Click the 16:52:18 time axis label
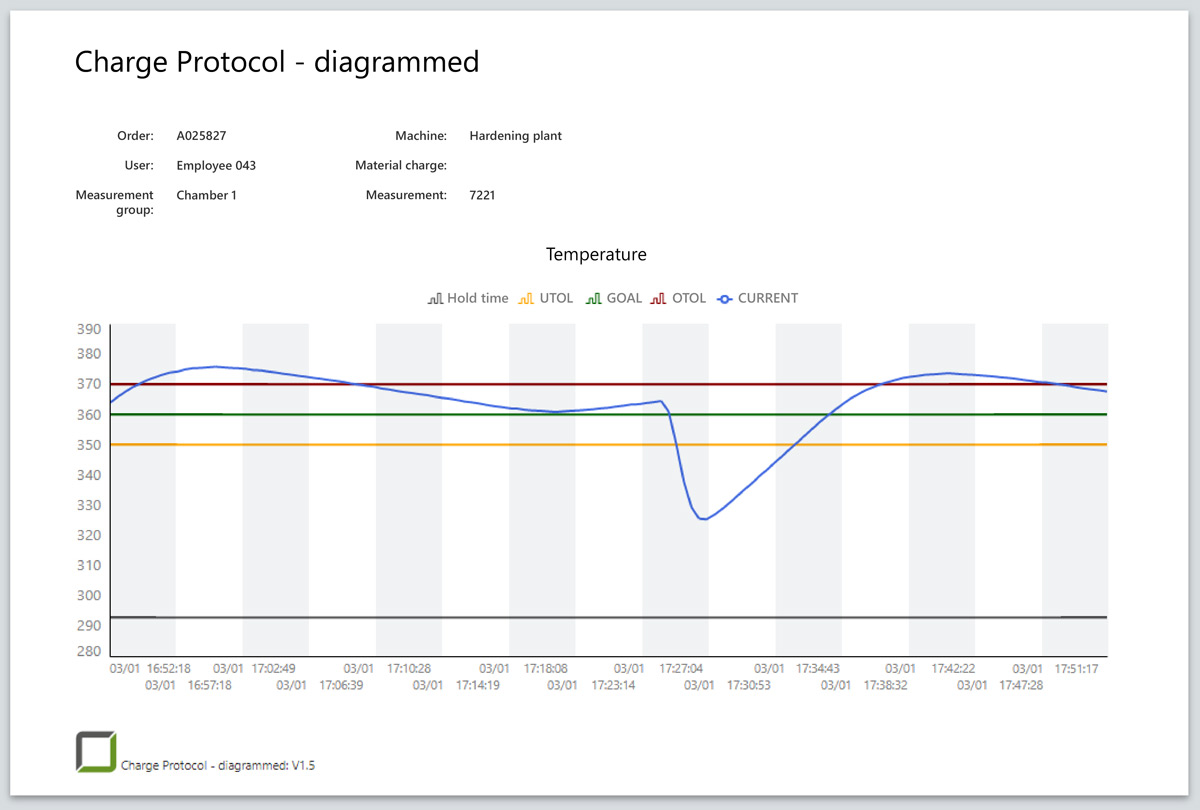1200x810 pixels. 169,668
